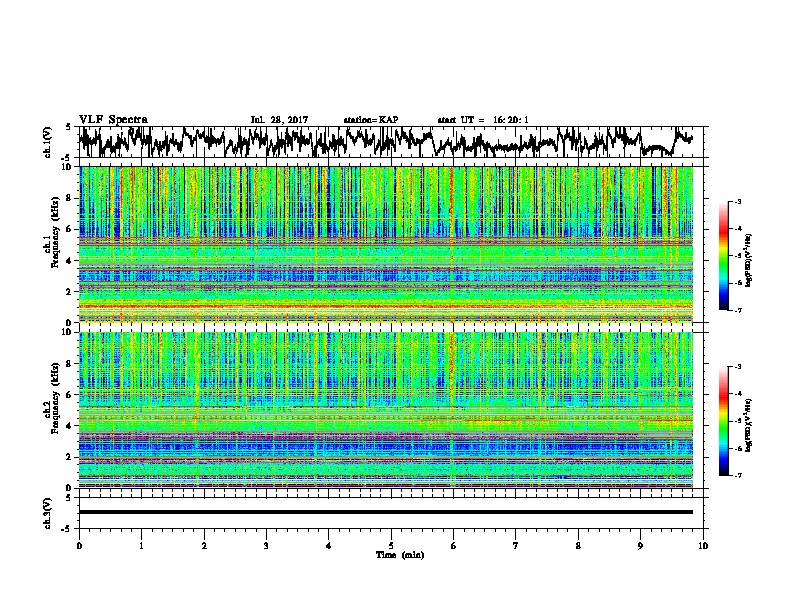Click the "5" tick on the time axis
Viewport: 792px width, 612px height.
click(x=391, y=546)
